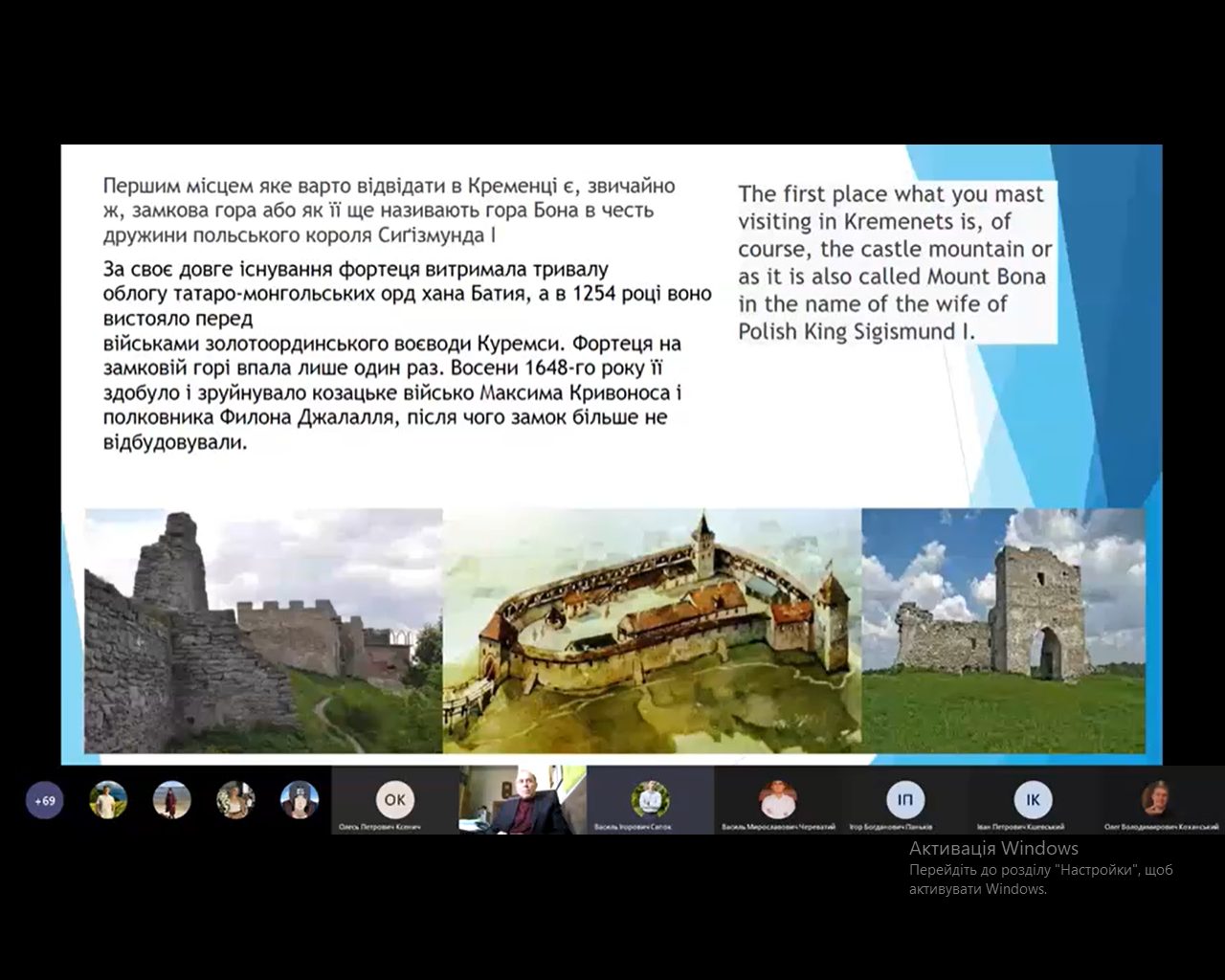Click the bold paragraph about фортеця siege history

tap(407, 355)
